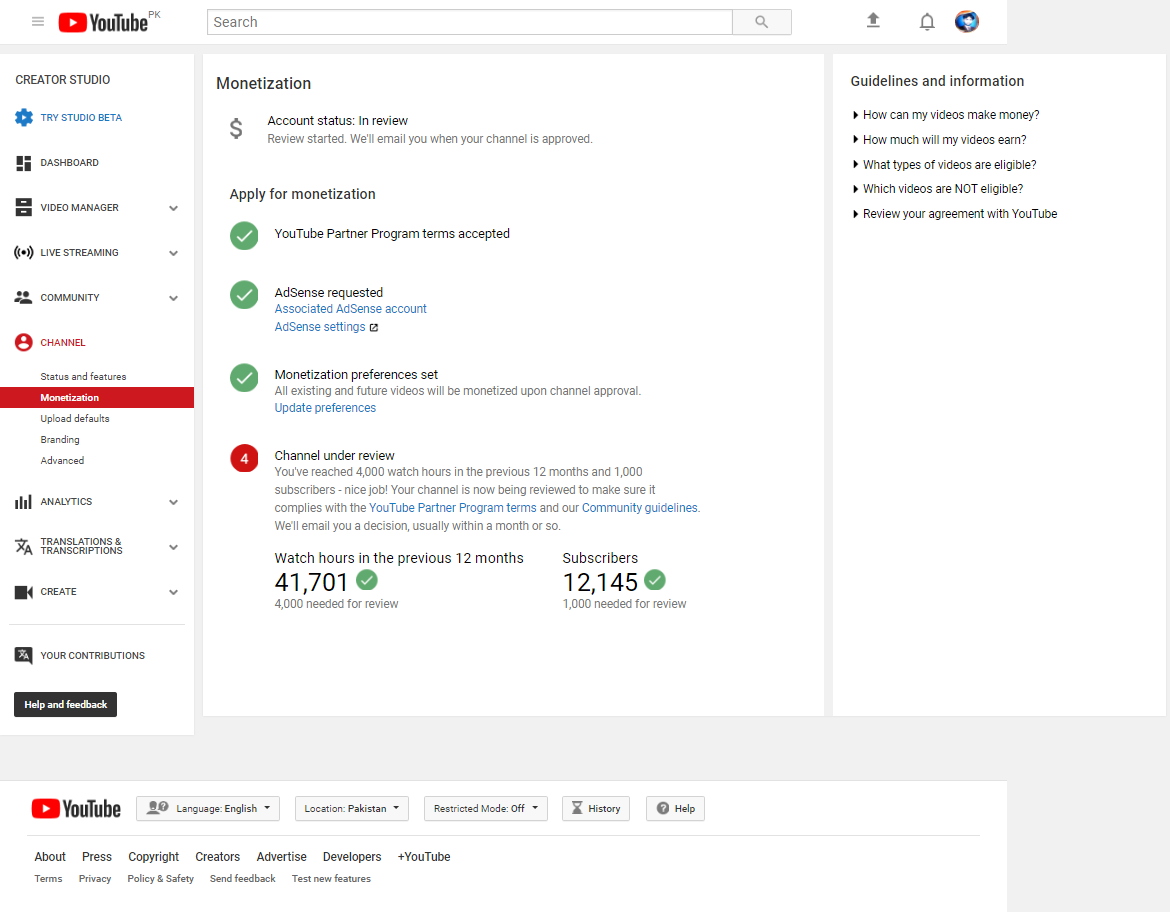Click the Community people icon

point(23,297)
